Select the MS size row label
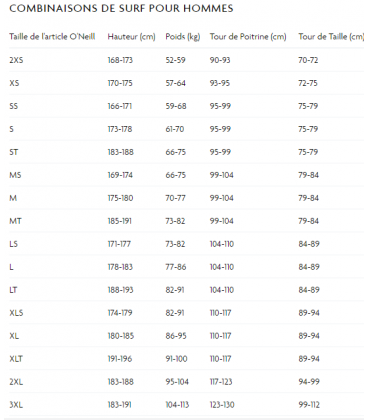 [15, 175]
